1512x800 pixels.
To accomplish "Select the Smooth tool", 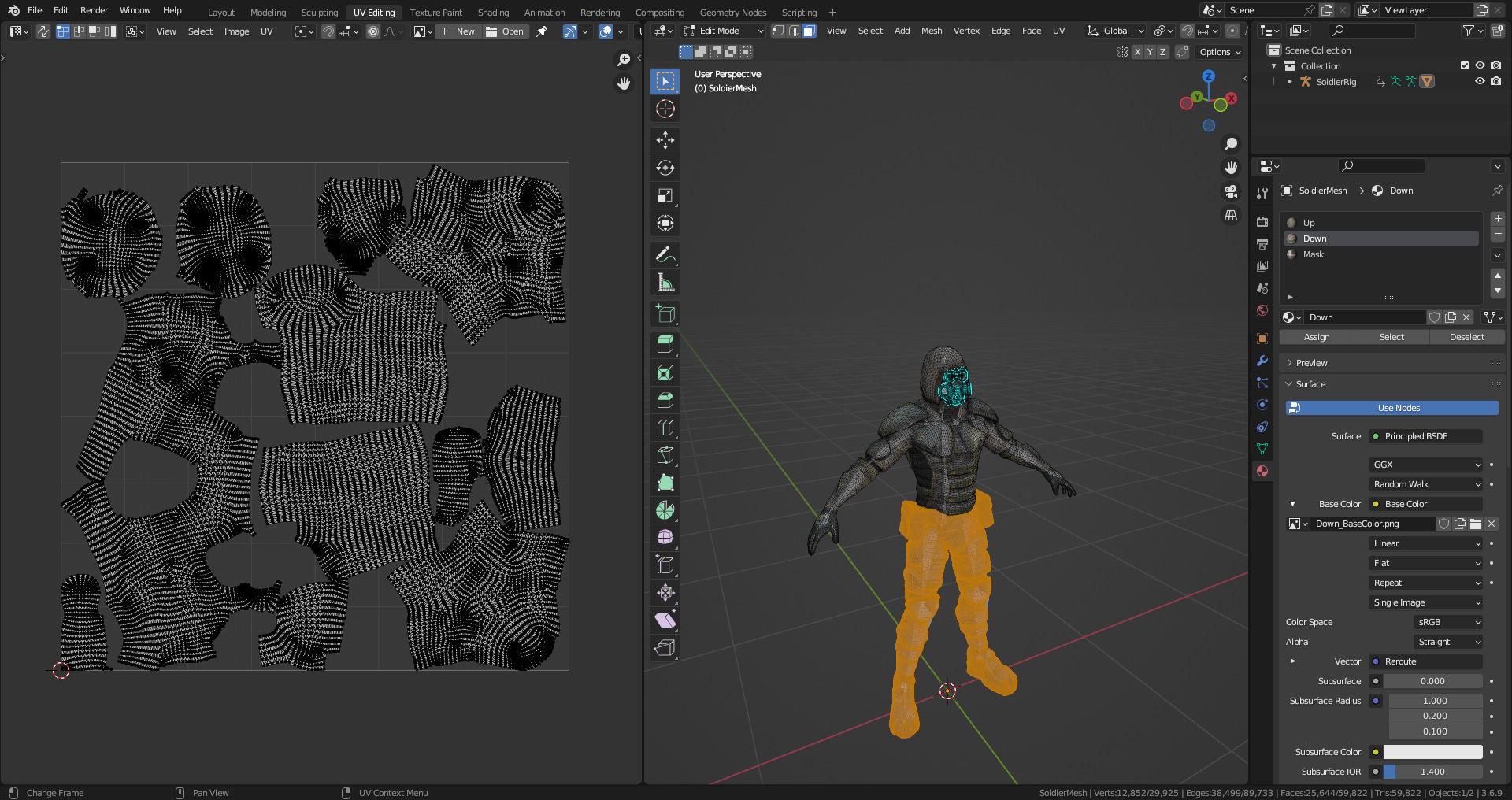I will click(665, 537).
